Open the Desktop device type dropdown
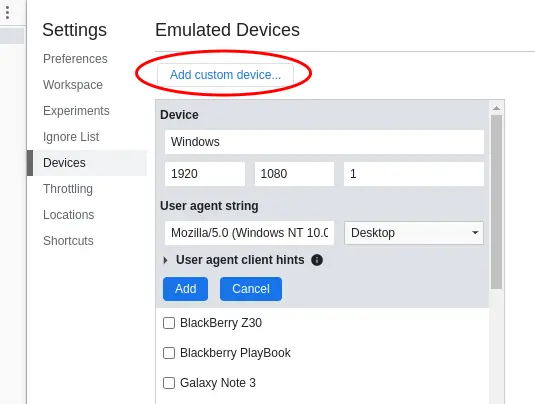The image size is (535, 404). (414, 233)
